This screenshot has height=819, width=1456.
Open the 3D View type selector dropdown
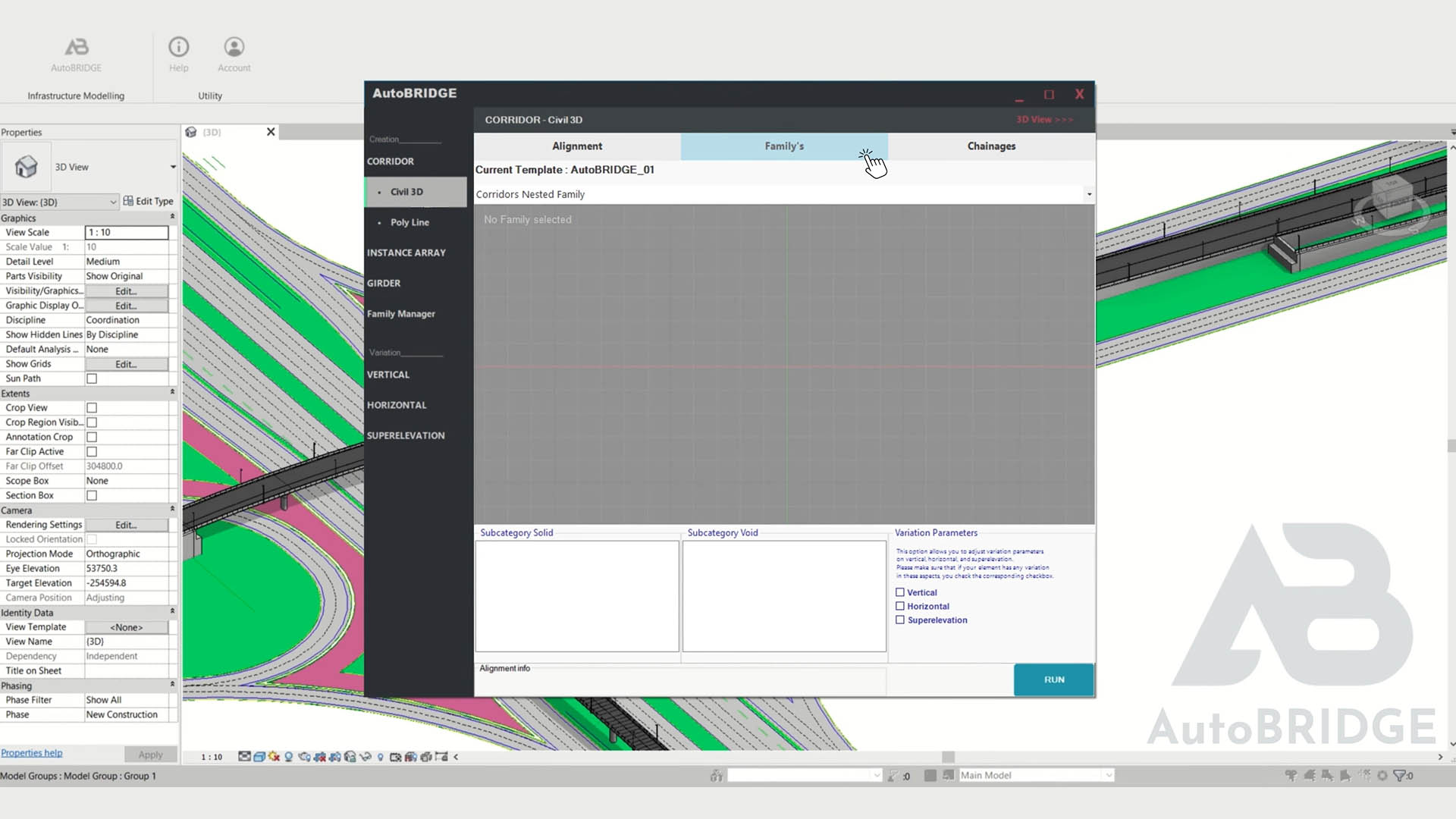click(173, 167)
